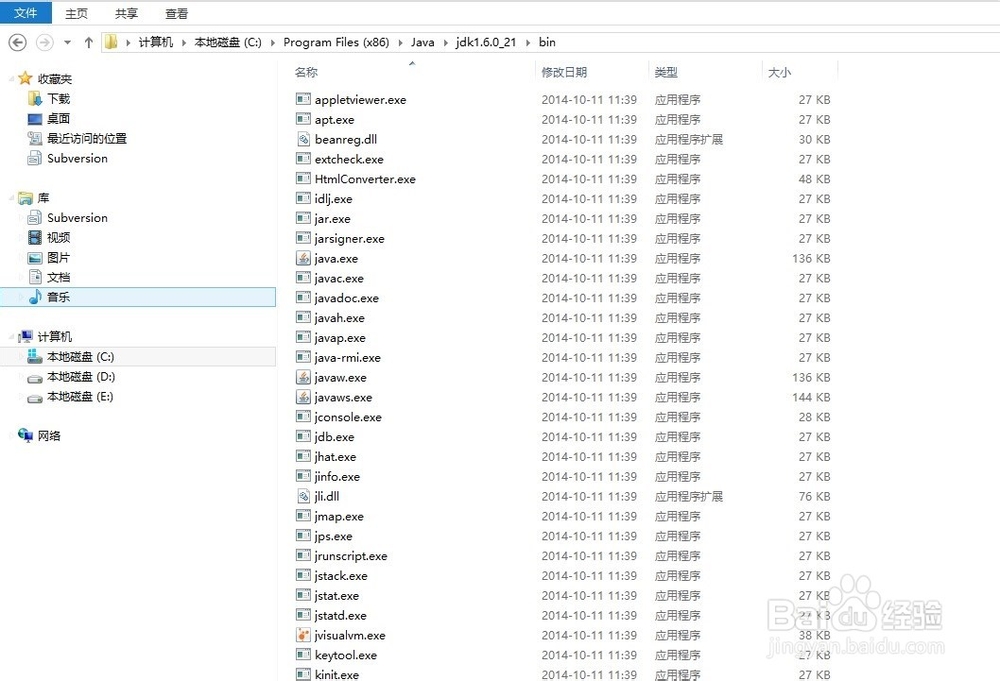Click the back navigation arrow
The width and height of the screenshot is (1000, 681).
(17, 42)
